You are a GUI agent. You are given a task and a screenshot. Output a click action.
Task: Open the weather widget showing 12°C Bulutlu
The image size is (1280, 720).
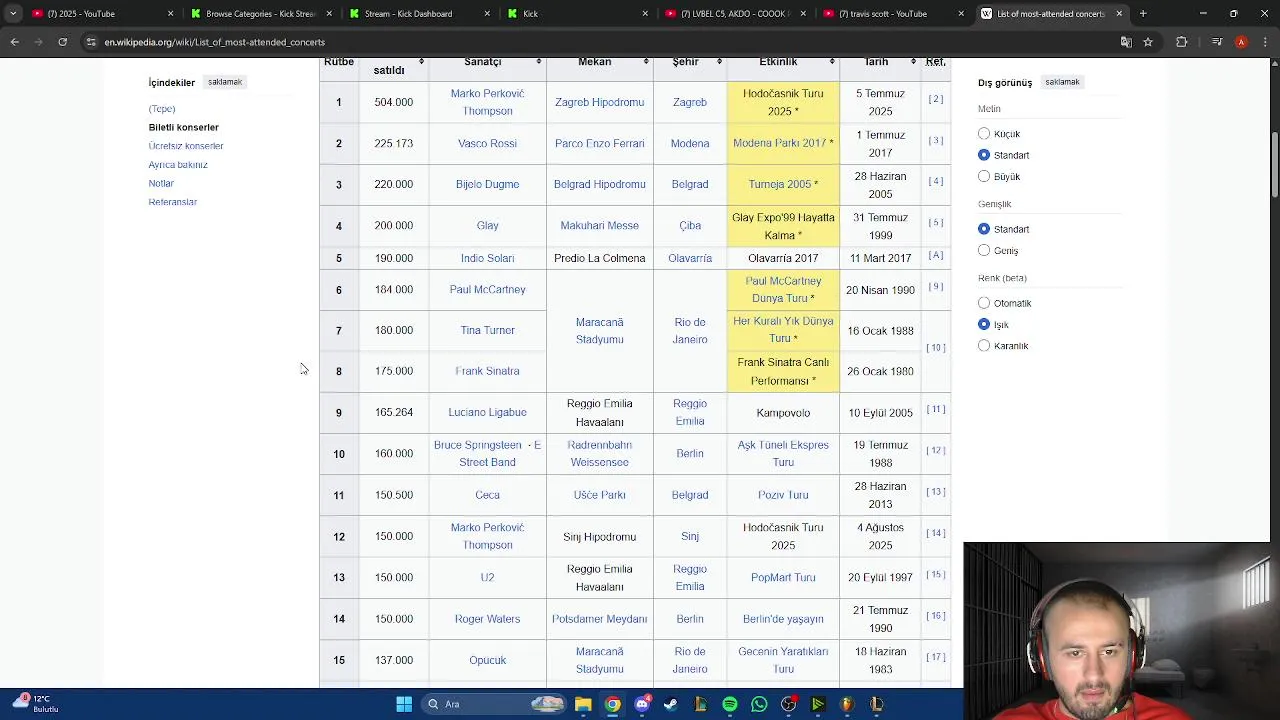point(36,704)
